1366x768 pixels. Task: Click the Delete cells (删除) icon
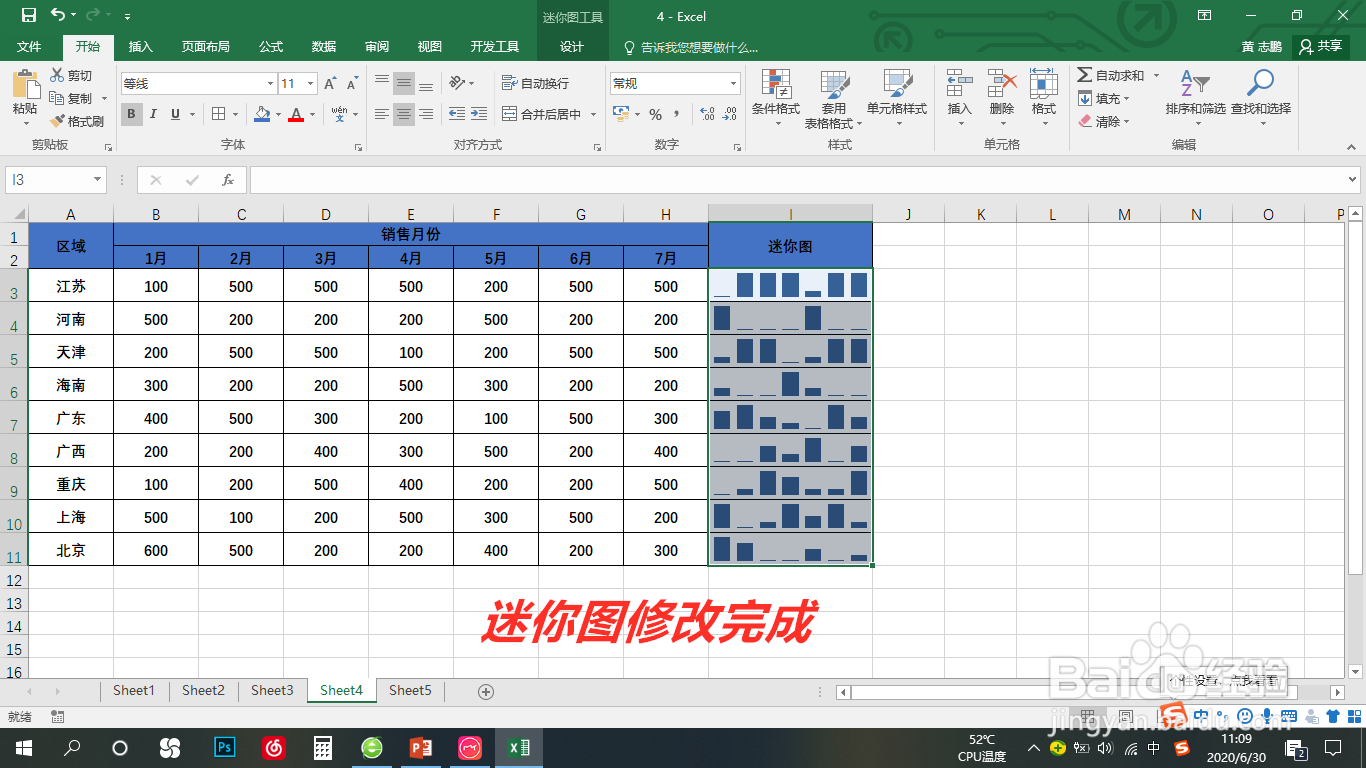(1002, 83)
